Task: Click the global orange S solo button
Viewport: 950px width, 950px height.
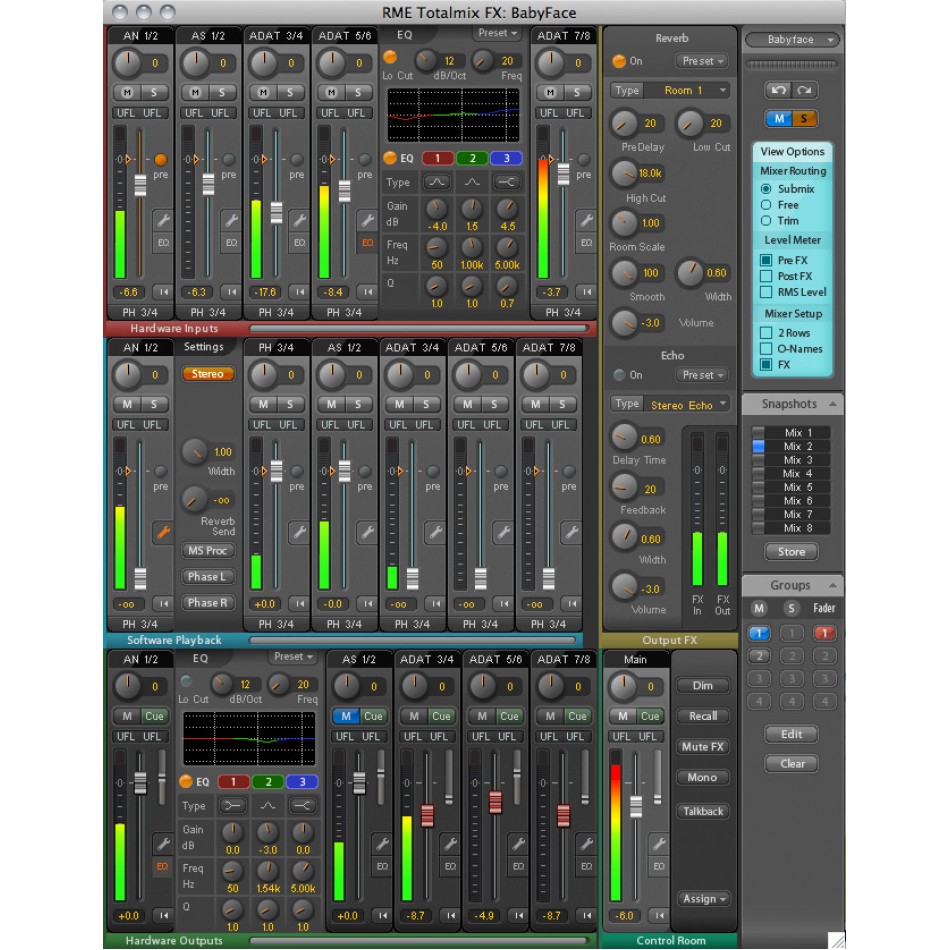Action: pos(804,119)
